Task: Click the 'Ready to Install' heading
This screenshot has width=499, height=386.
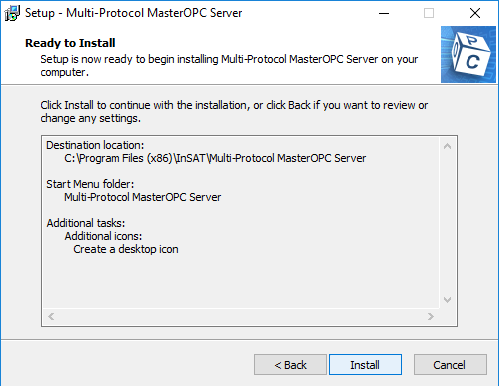Action: pos(70,43)
